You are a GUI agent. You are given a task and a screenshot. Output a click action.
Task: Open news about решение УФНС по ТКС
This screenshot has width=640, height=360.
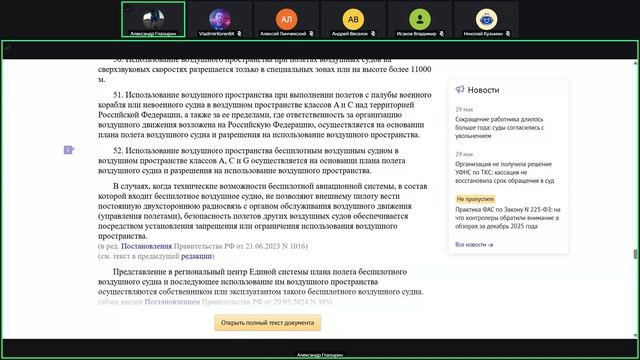pyautogui.click(x=504, y=172)
